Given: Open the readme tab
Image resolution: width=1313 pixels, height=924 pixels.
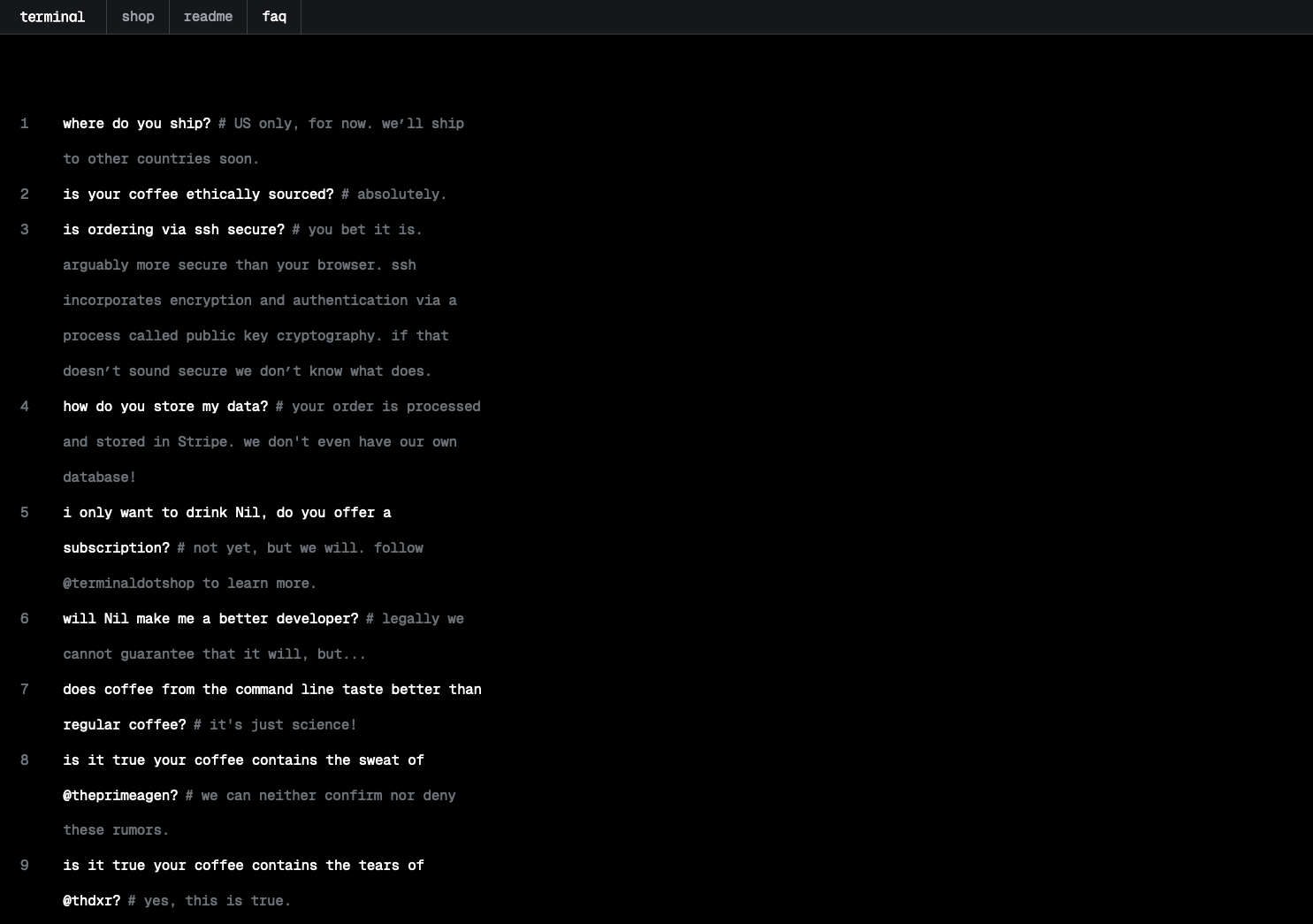Looking at the screenshot, I should (x=208, y=17).
